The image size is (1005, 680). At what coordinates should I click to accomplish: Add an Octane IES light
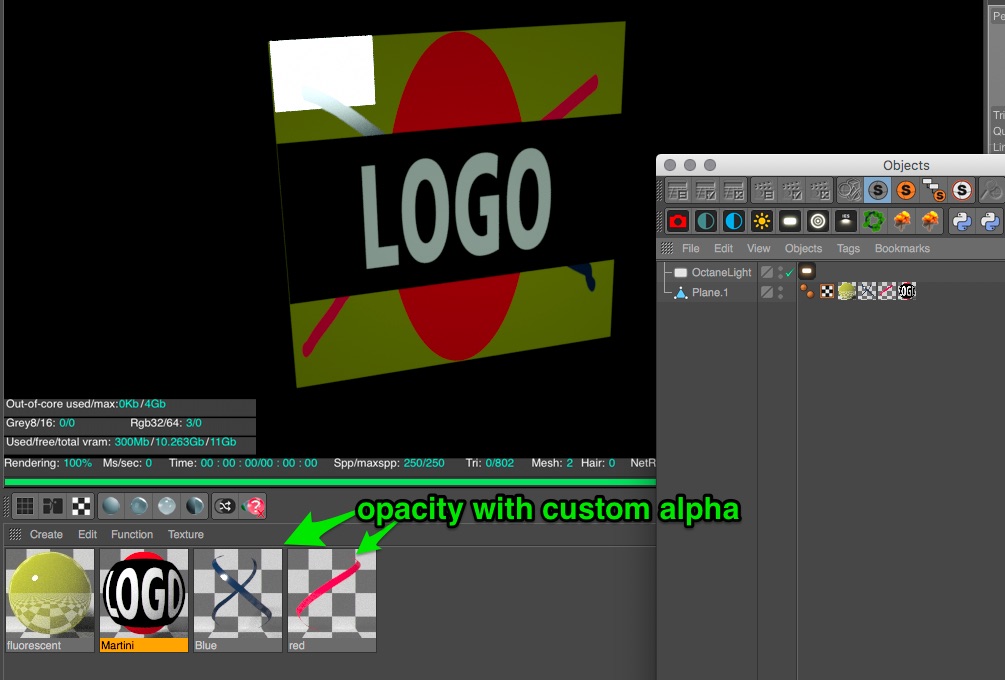point(846,222)
